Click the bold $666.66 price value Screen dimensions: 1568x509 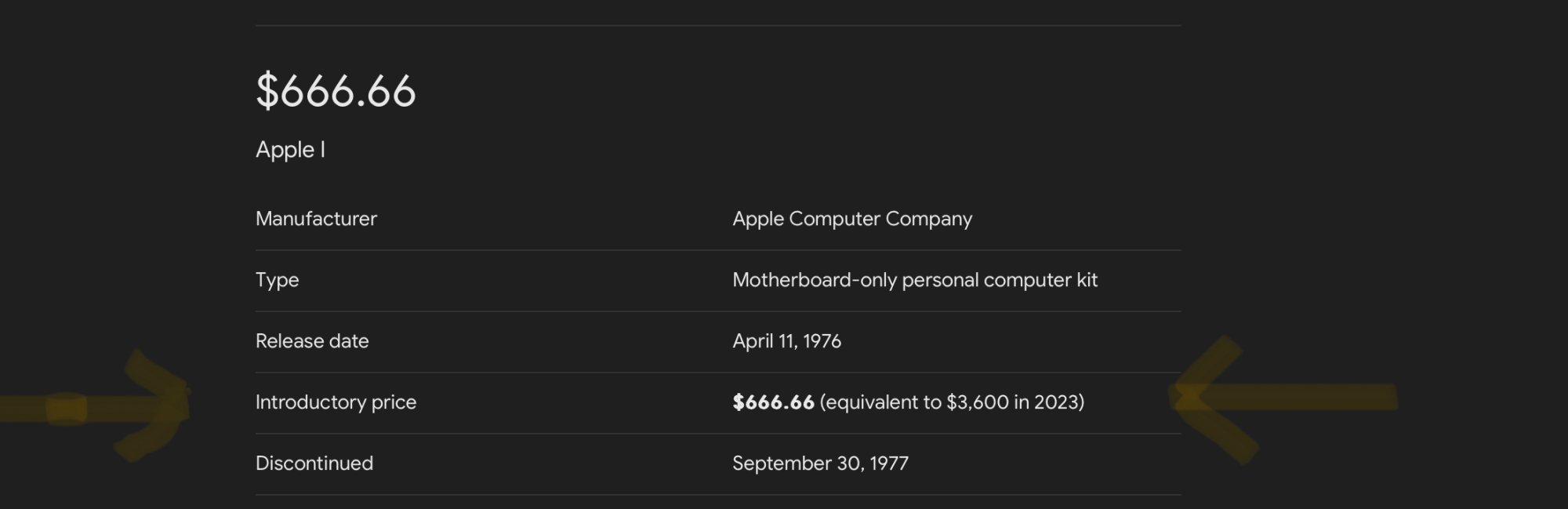[x=773, y=402]
